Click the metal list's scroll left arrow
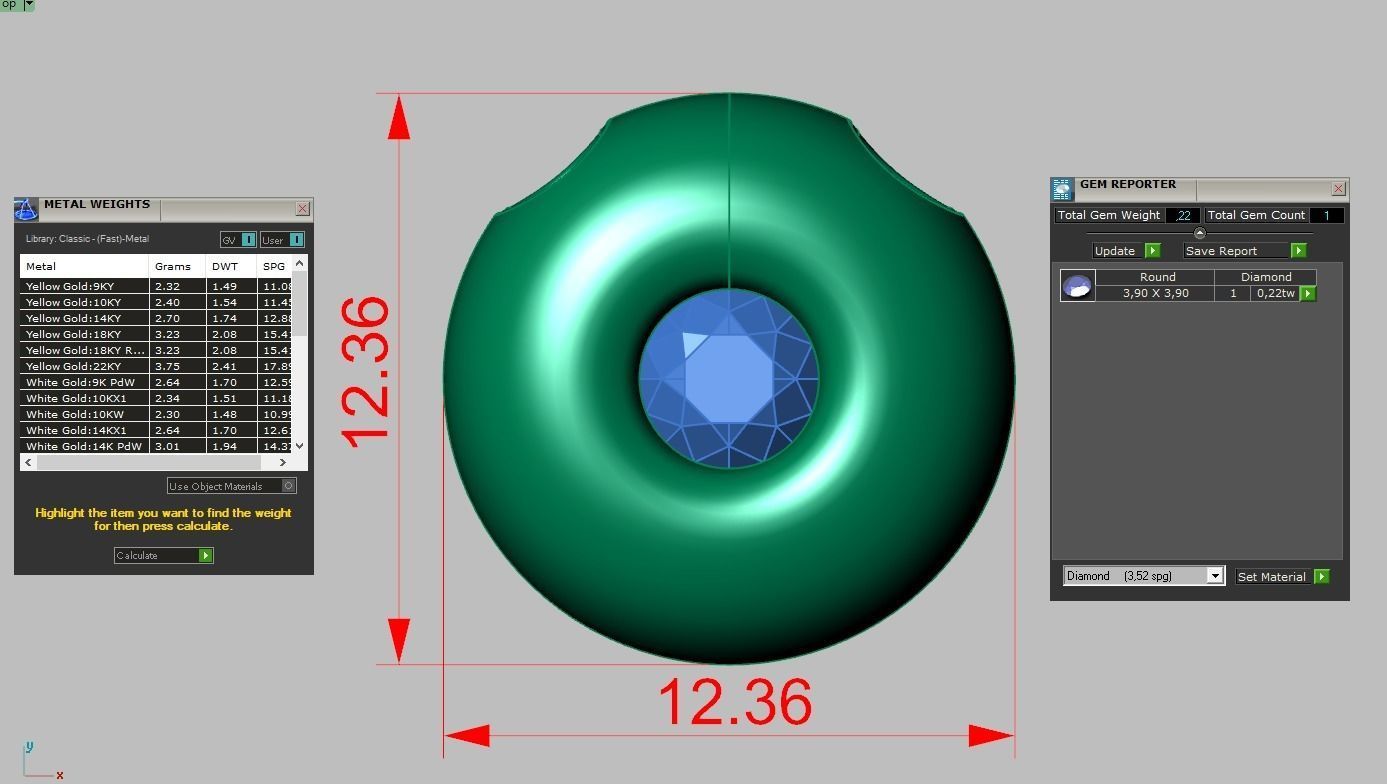The image size is (1387, 784). [x=28, y=462]
